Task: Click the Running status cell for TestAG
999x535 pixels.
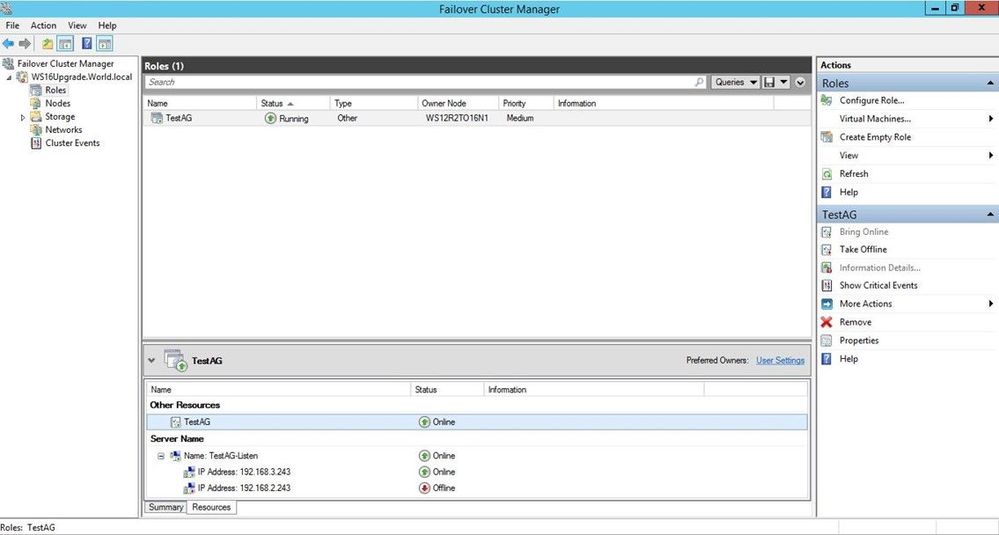Action: (x=287, y=118)
